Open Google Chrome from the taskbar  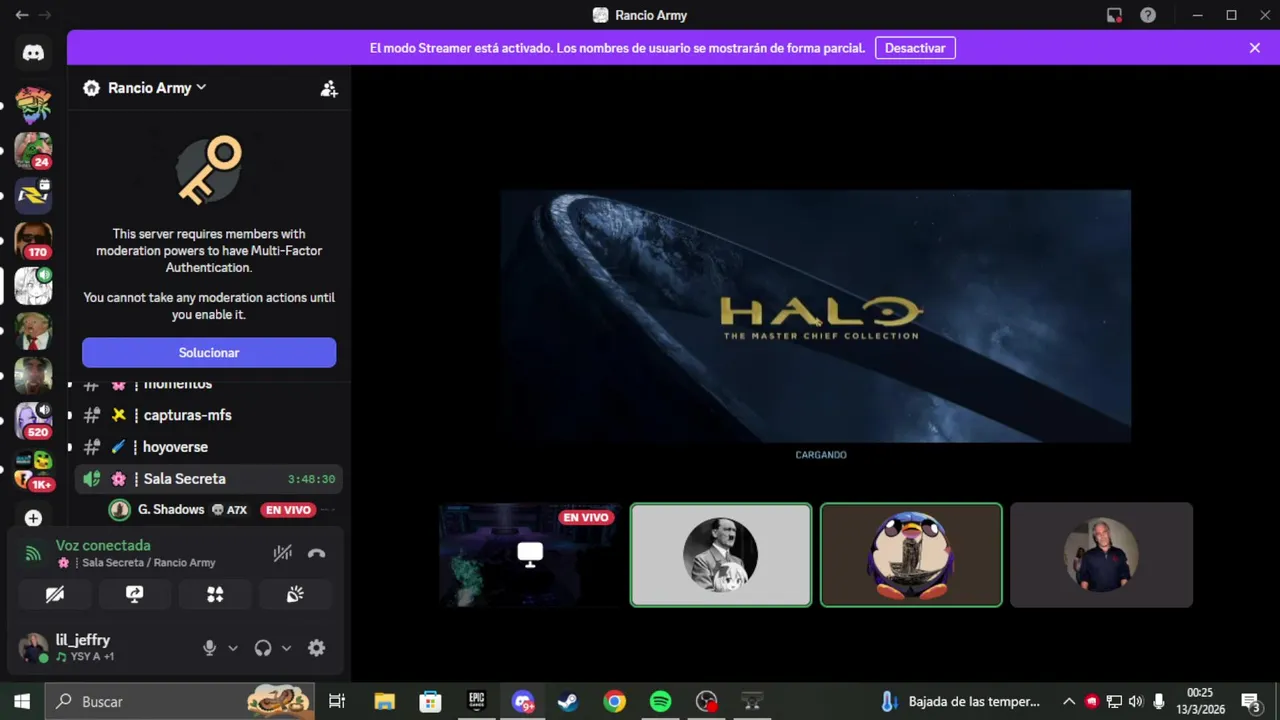(x=614, y=701)
